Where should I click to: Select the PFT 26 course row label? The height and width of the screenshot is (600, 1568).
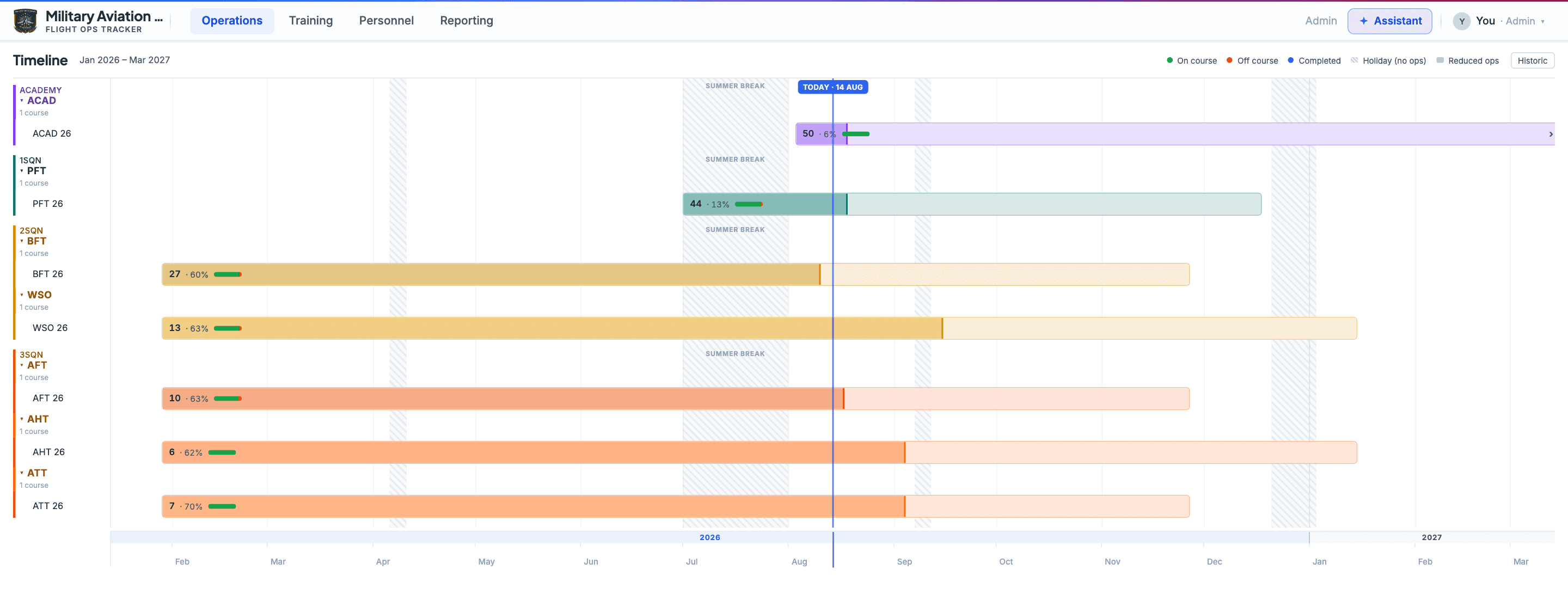[47, 204]
